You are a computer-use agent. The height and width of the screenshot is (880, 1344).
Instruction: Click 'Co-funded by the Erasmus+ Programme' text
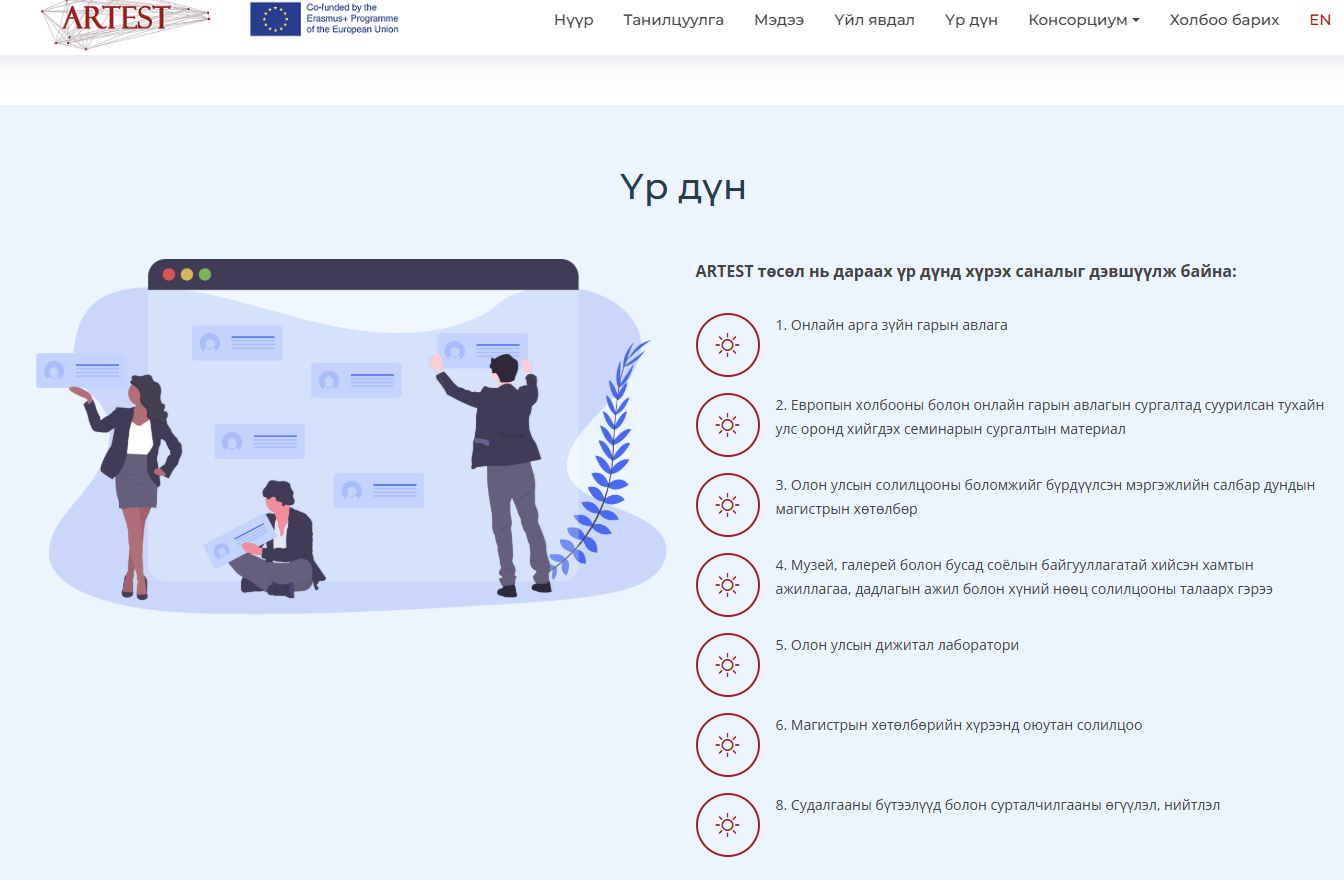coord(352,19)
